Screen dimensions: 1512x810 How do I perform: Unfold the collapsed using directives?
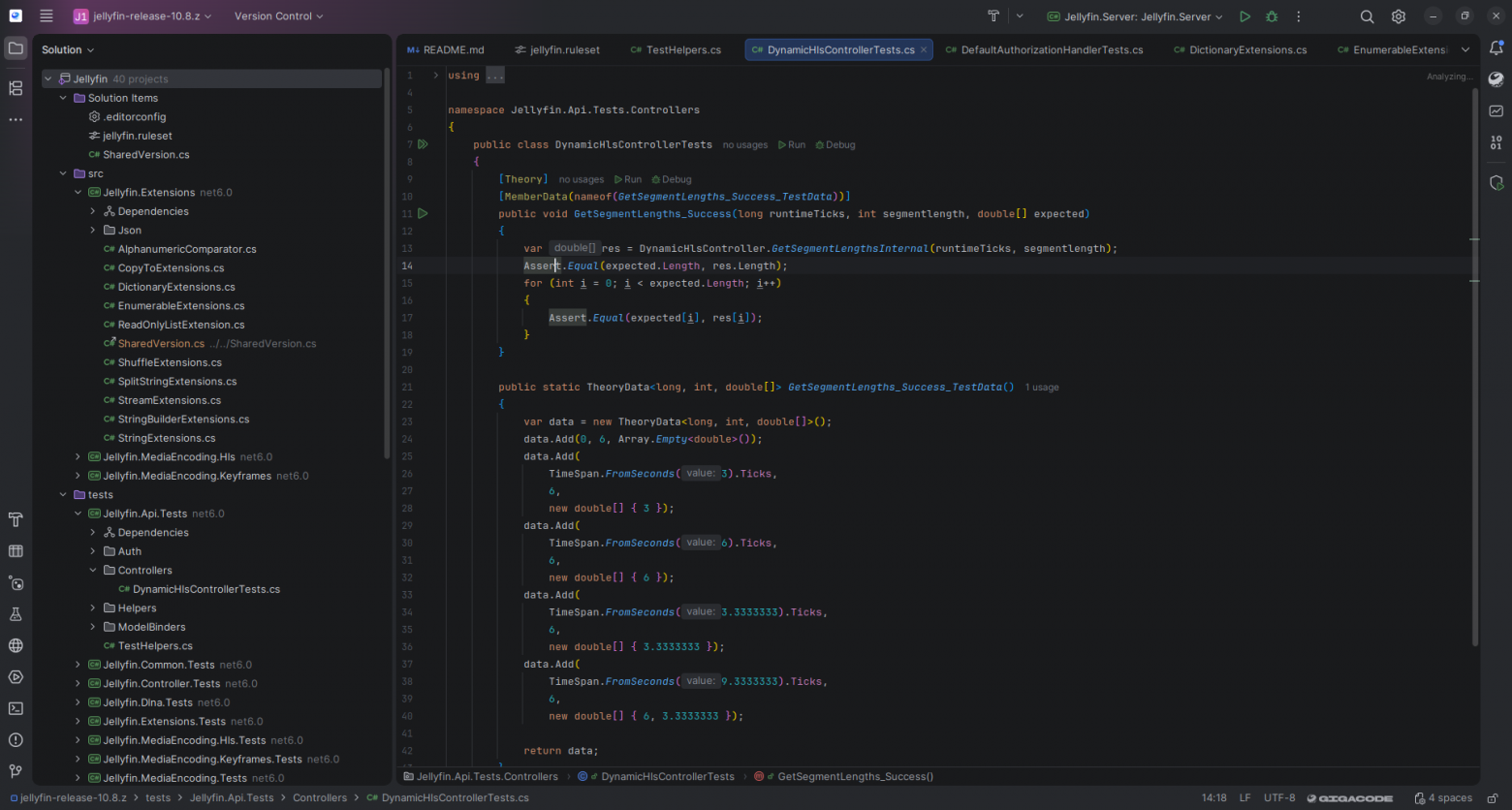coord(435,76)
